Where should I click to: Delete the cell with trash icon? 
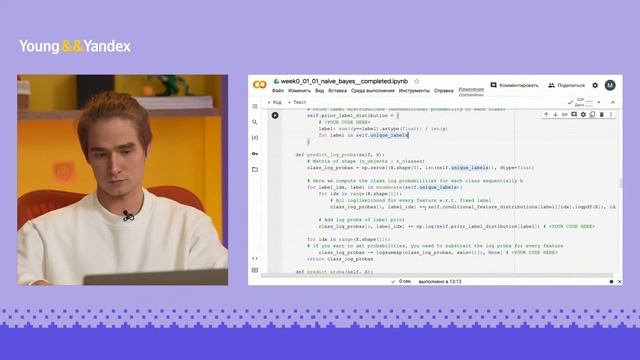(602, 115)
